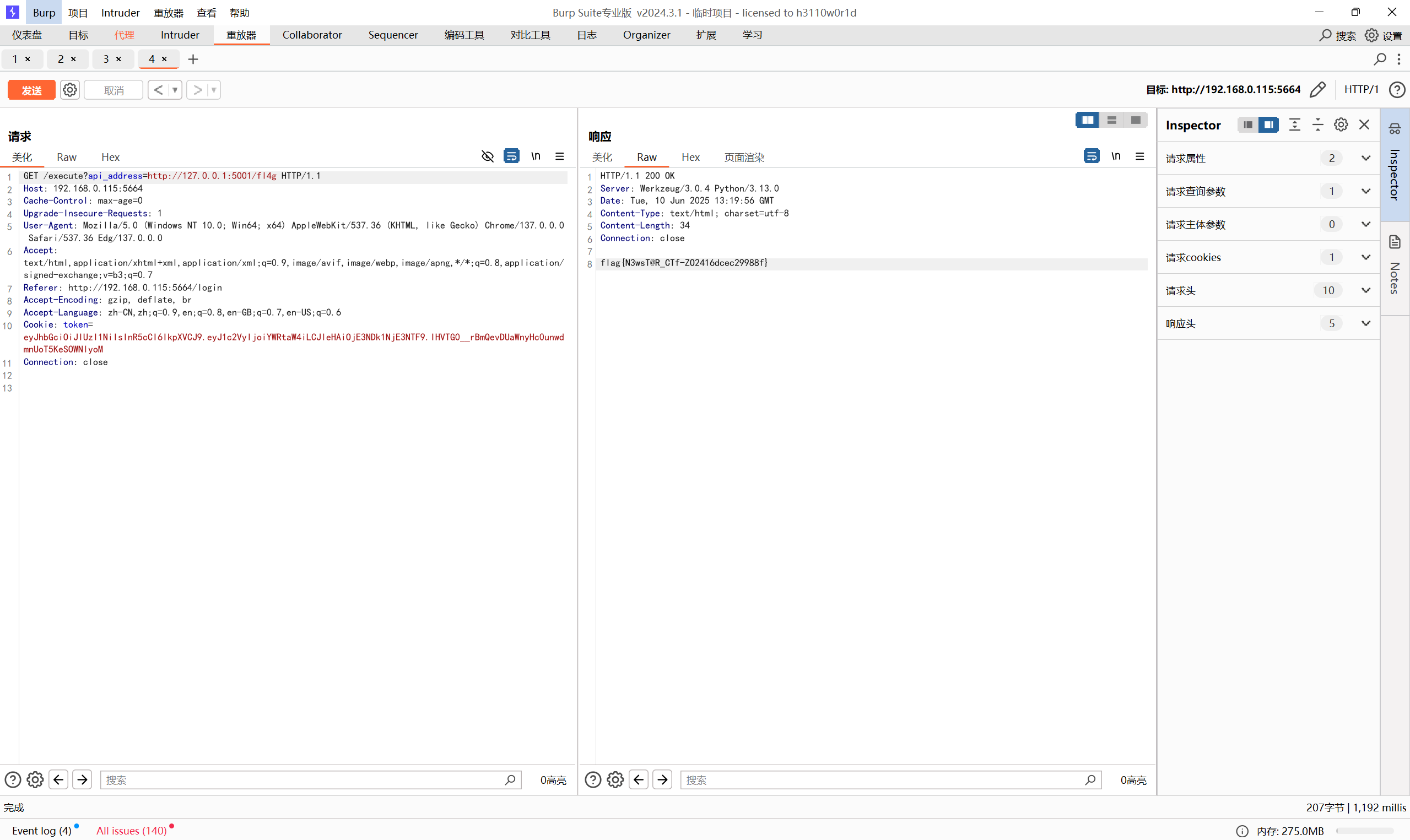This screenshot has height=840, width=1410.
Task: Close Repeater tab 3
Action: 118,59
